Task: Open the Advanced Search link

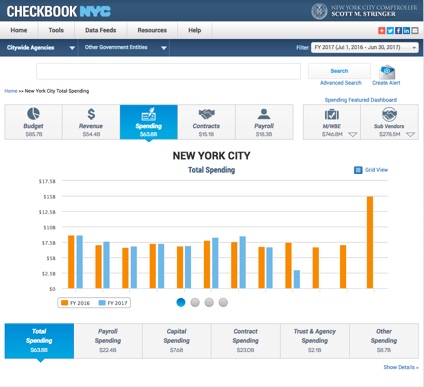Action: pyautogui.click(x=341, y=83)
